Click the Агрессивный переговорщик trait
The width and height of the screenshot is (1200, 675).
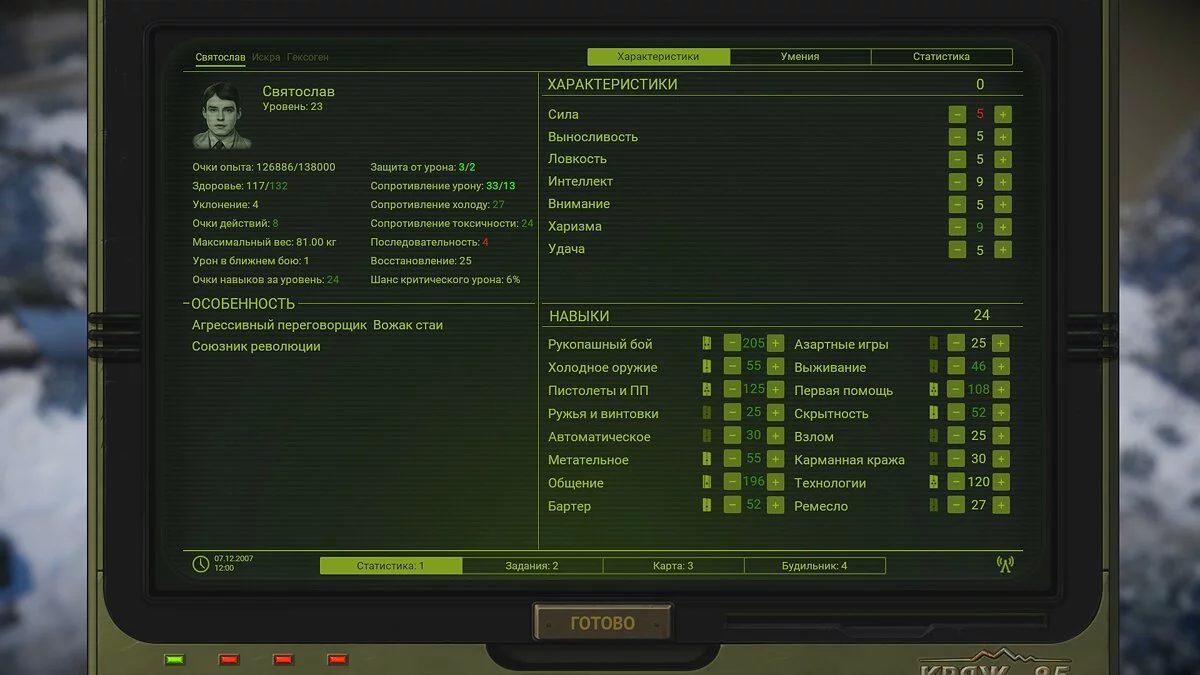(280, 325)
